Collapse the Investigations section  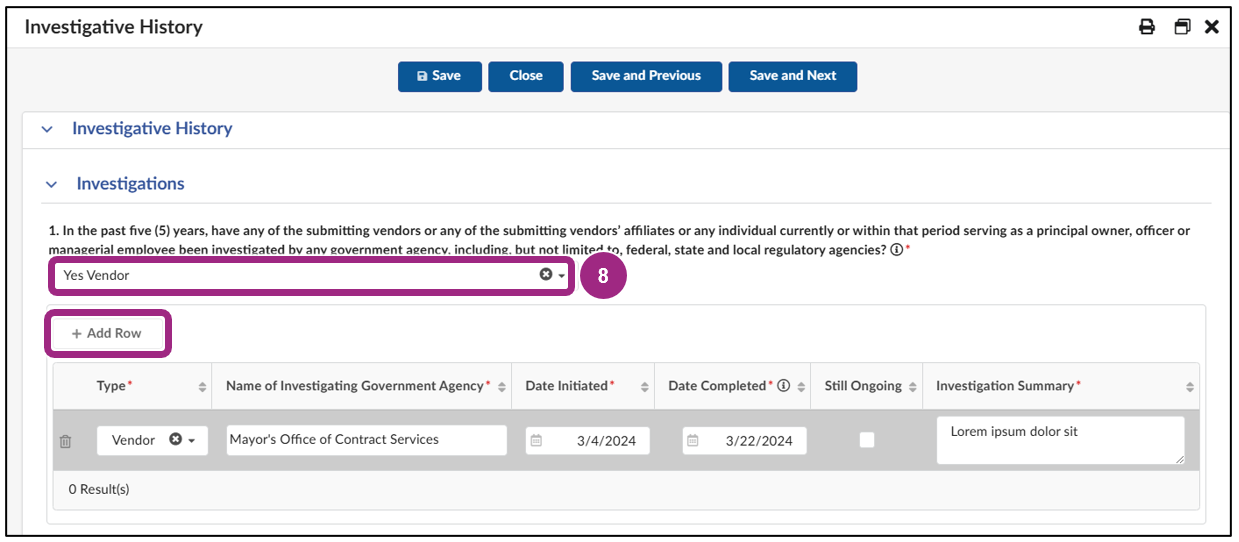click(x=51, y=185)
